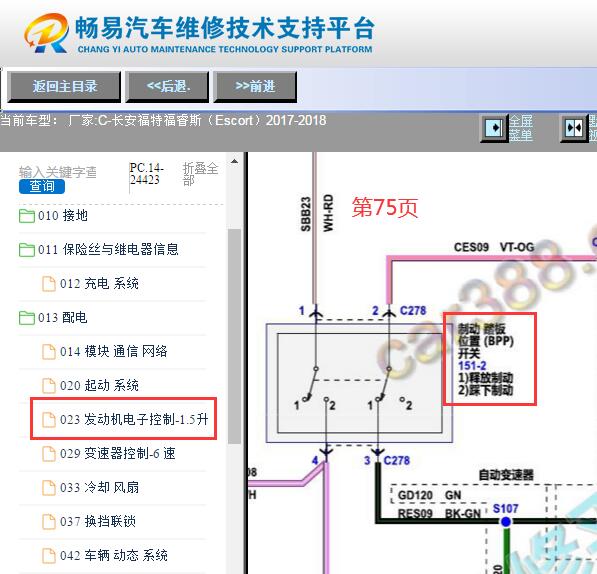This screenshot has height=574, width=597.
Task: Click the GD120 GN wire label
Action: coord(429,495)
